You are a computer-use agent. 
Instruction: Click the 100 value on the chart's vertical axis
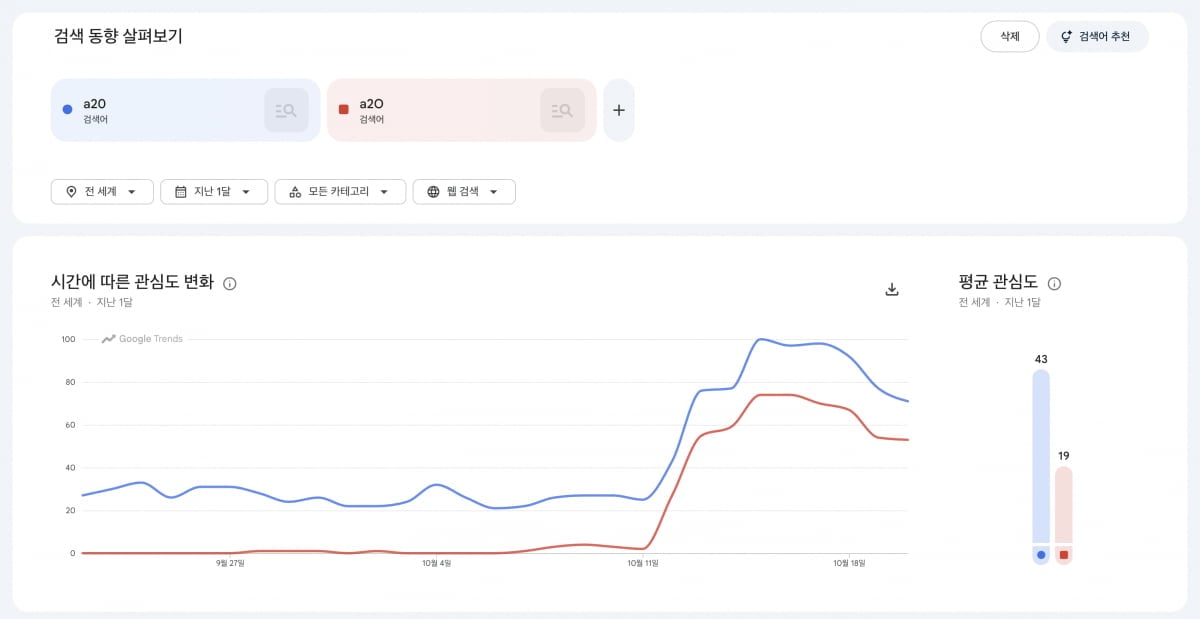point(68,339)
